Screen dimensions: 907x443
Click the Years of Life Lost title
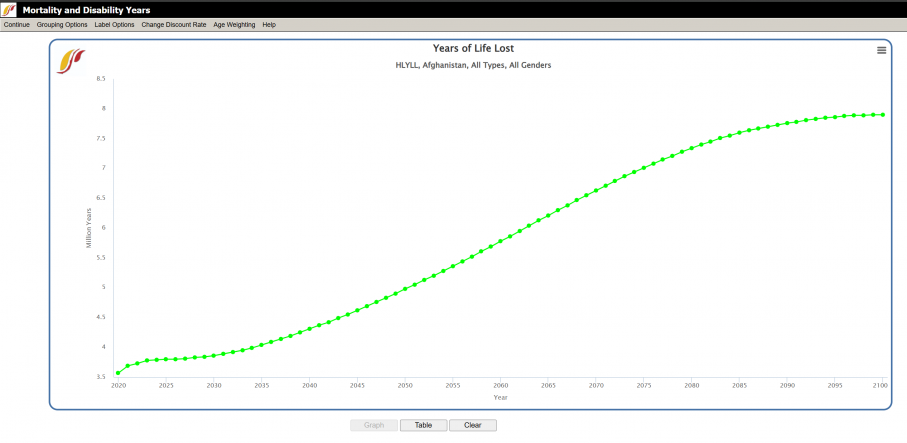pos(473,48)
